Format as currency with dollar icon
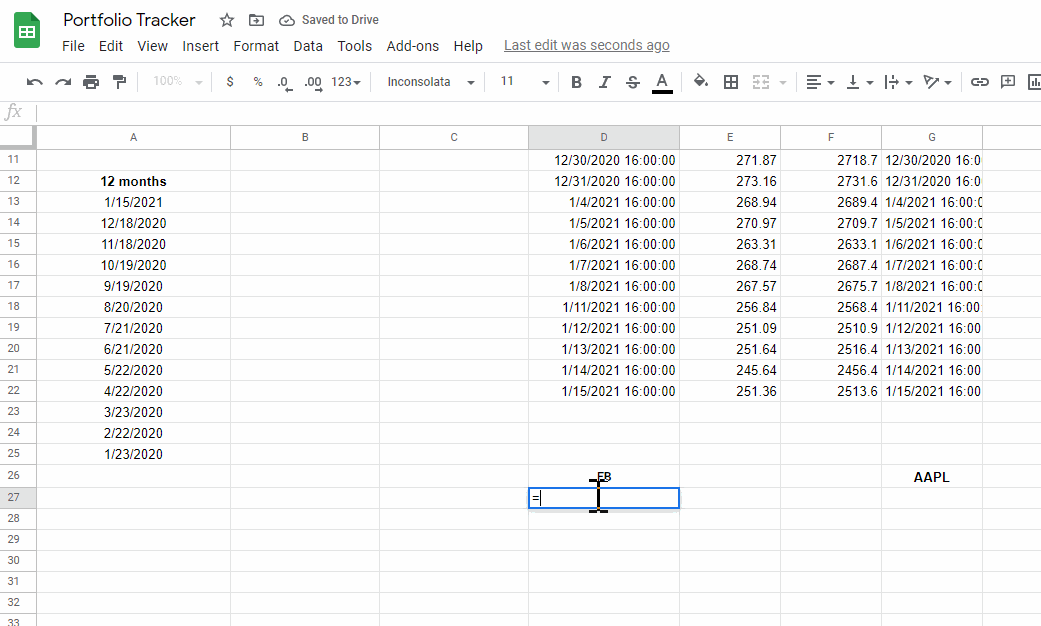1041x626 pixels. click(230, 82)
